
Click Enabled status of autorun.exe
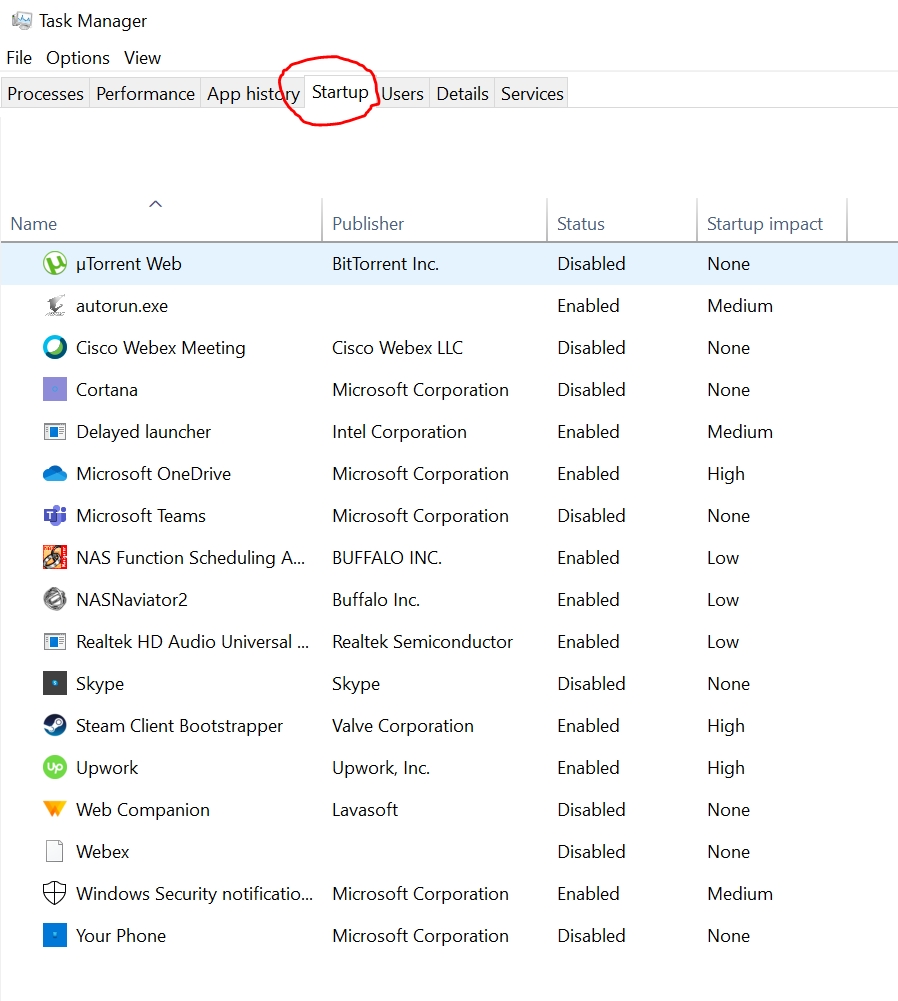588,306
